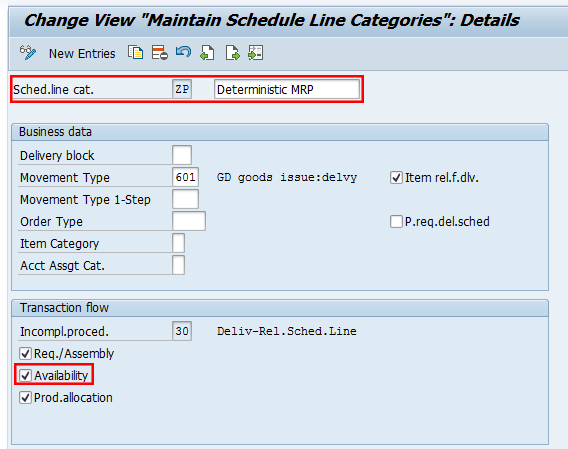The width and height of the screenshot is (568, 449).
Task: Open New Entries
Action: [82, 54]
